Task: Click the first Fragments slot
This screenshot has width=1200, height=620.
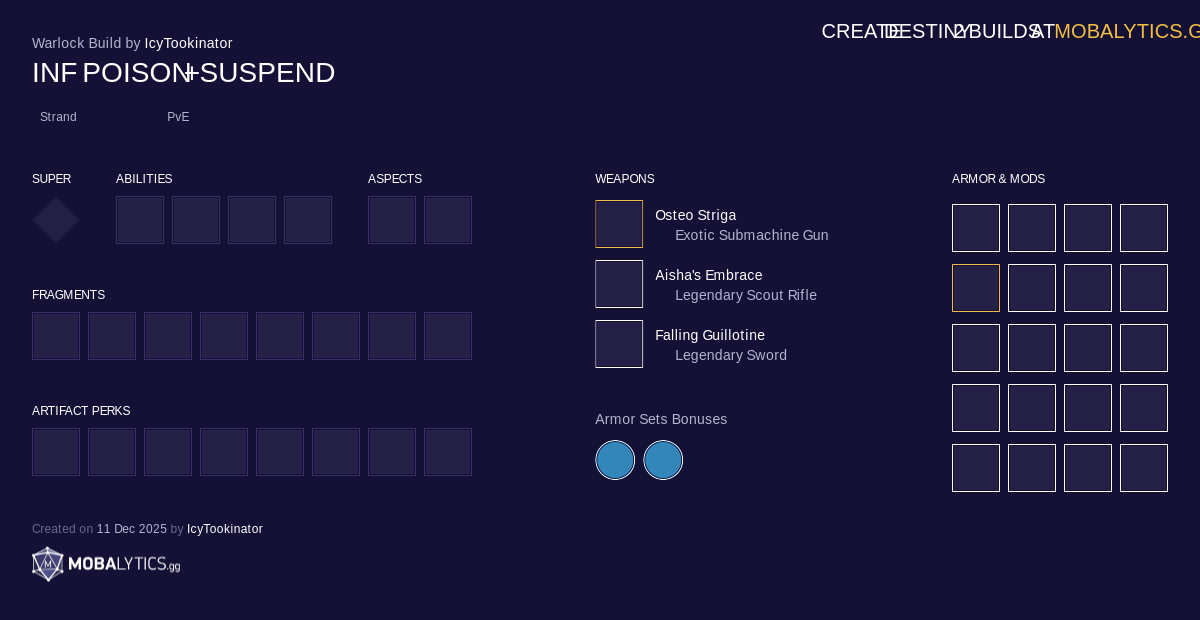Action: click(56, 336)
